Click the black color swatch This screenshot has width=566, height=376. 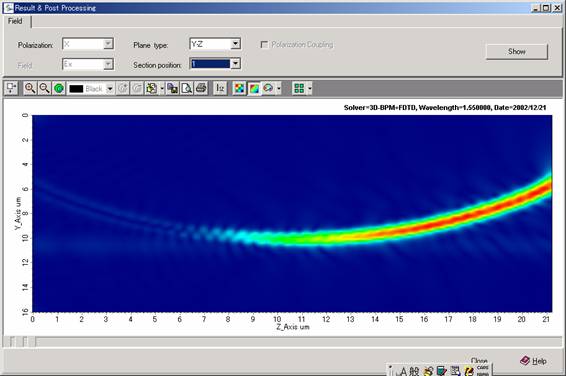[76, 89]
